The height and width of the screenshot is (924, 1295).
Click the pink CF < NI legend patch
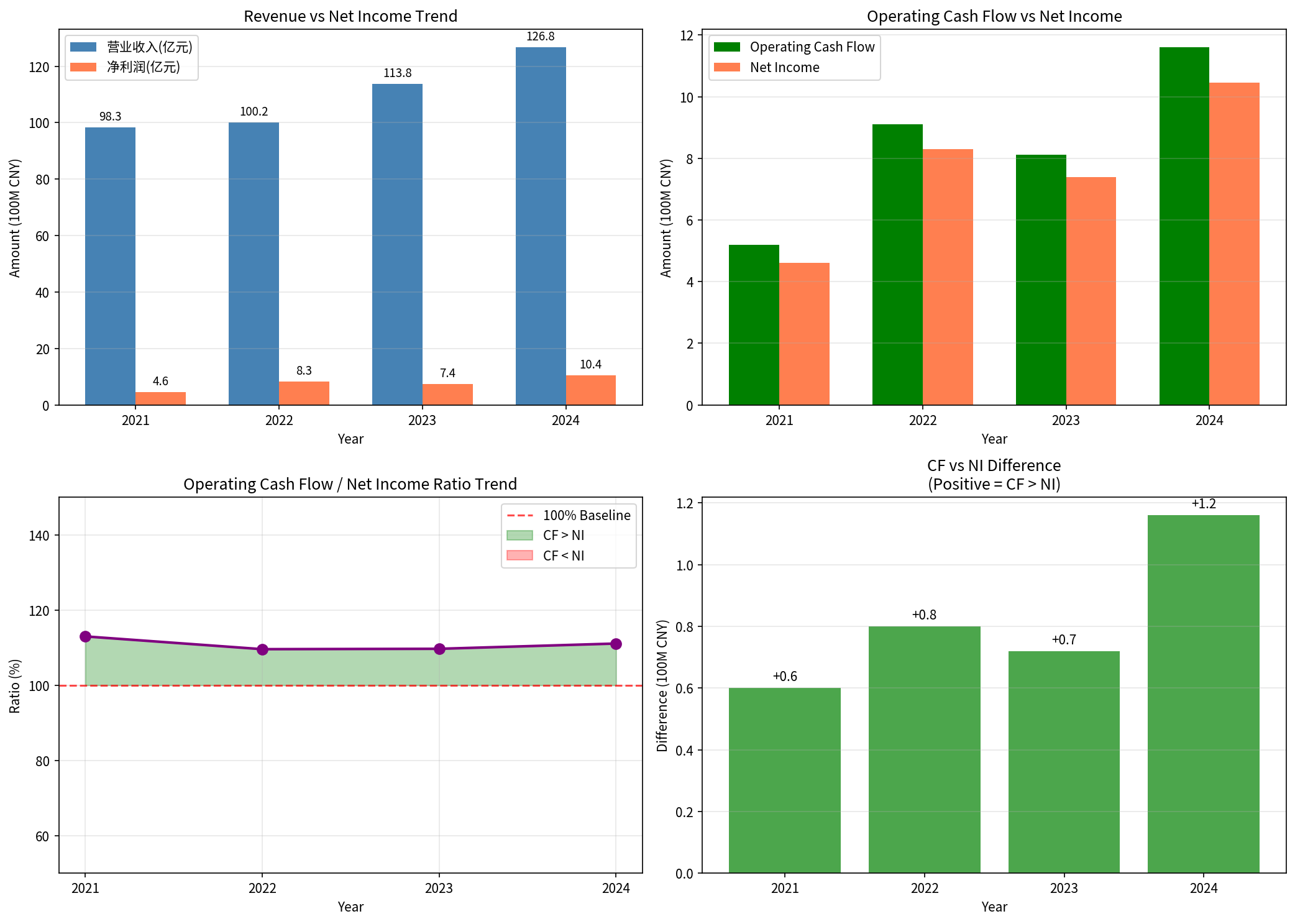(519, 556)
